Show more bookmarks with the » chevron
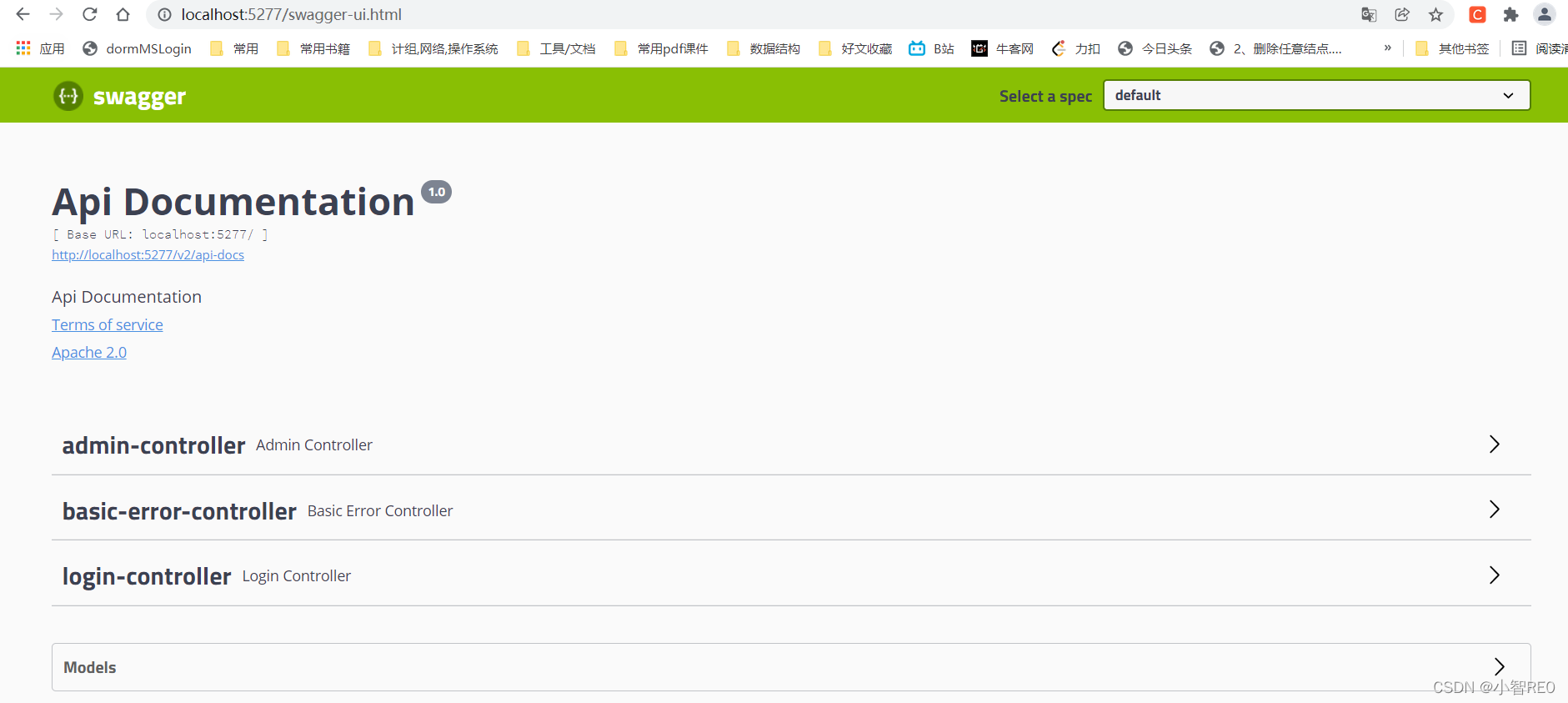This screenshot has height=703, width=1568. [x=1387, y=48]
